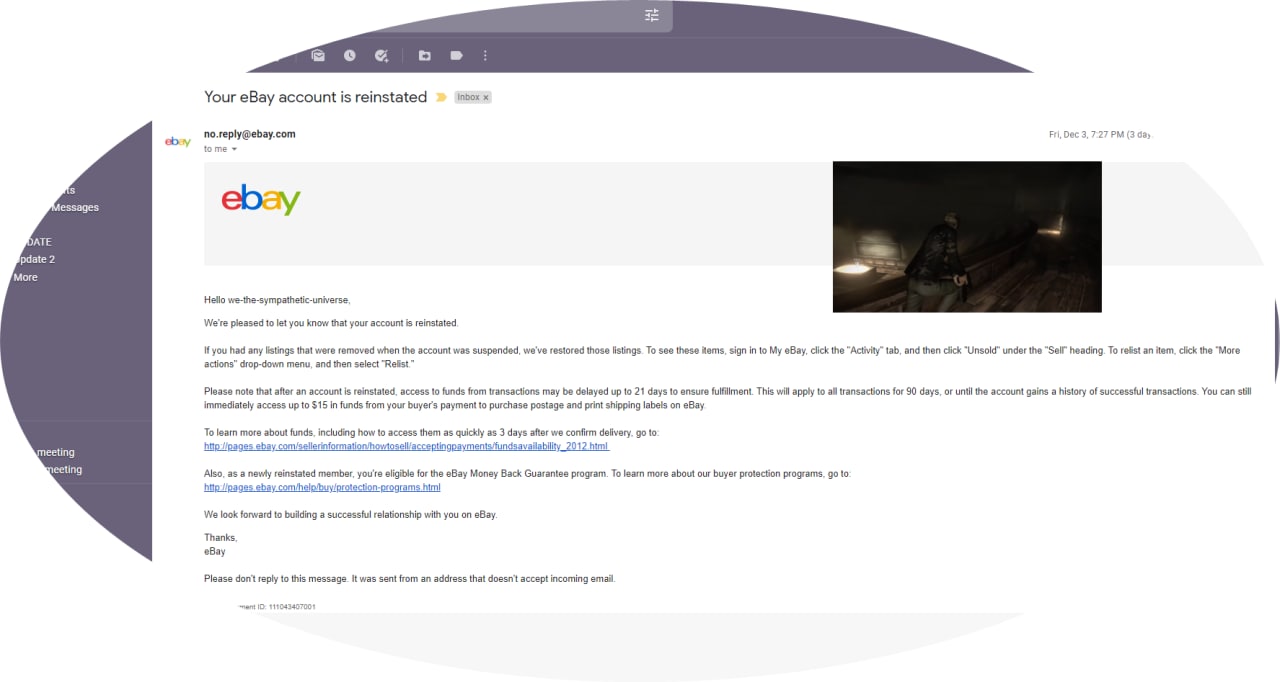Snooze this email with the clock icon
The image size is (1280, 682).
coord(350,56)
